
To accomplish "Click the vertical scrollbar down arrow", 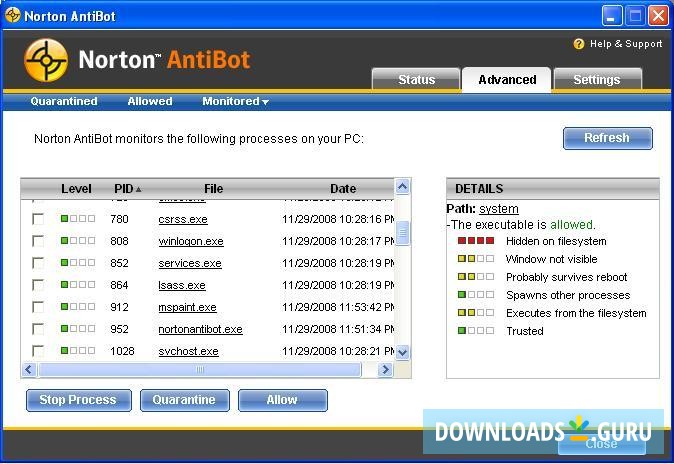I will [402, 352].
